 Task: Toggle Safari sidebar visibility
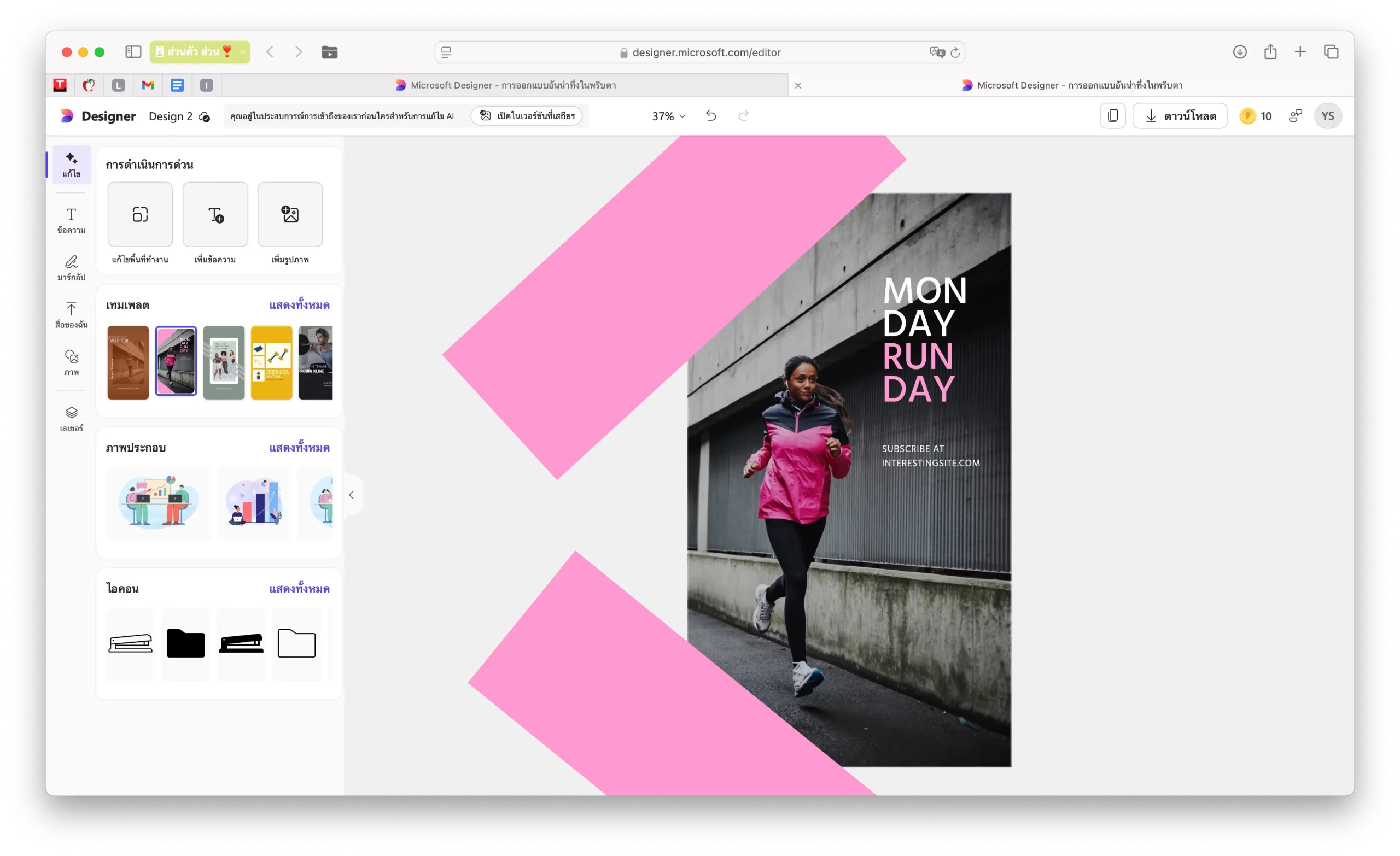(x=133, y=52)
